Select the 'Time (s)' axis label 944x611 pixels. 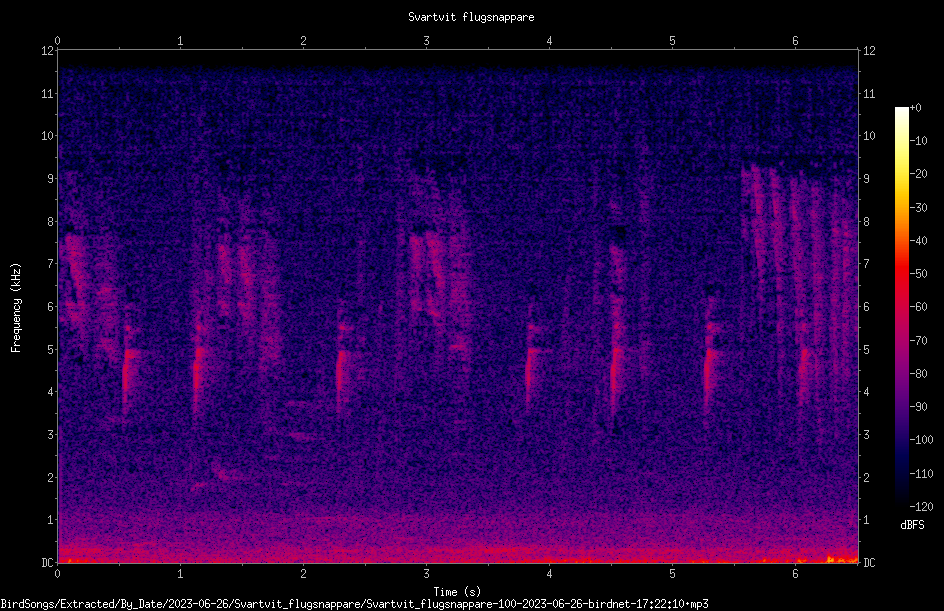pos(457,592)
